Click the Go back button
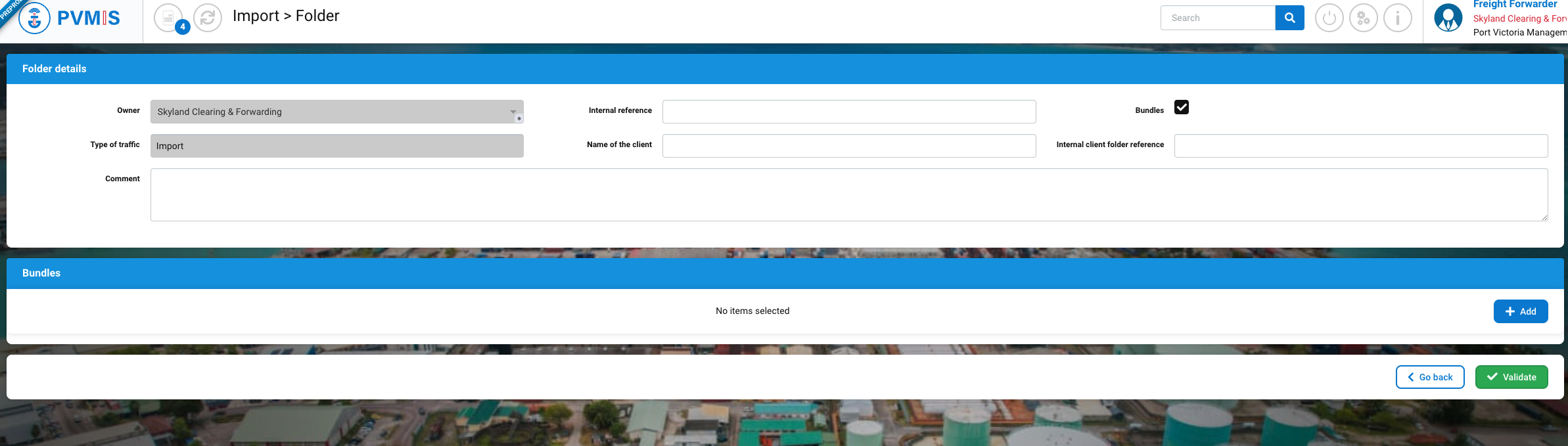The image size is (1568, 446). (x=1429, y=377)
